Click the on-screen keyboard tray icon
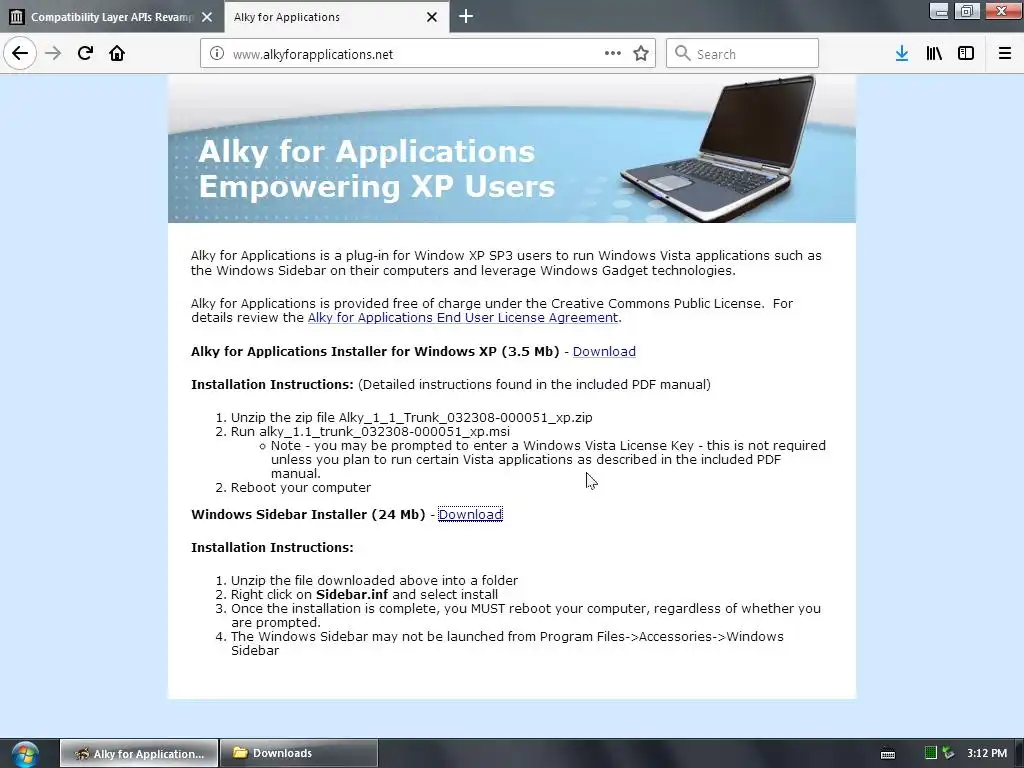 coord(888,754)
